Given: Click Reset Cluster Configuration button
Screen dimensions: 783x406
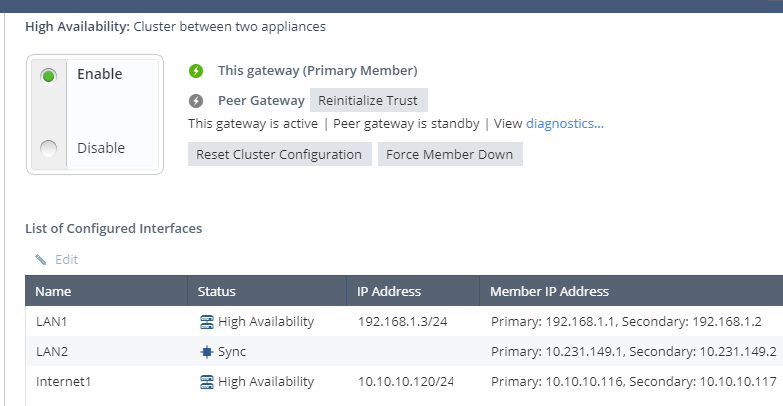Looking at the screenshot, I should click(x=280, y=154).
